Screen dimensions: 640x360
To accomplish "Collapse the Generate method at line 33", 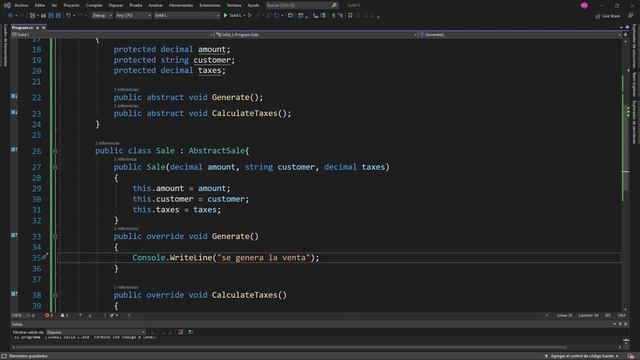I will 55,237.
